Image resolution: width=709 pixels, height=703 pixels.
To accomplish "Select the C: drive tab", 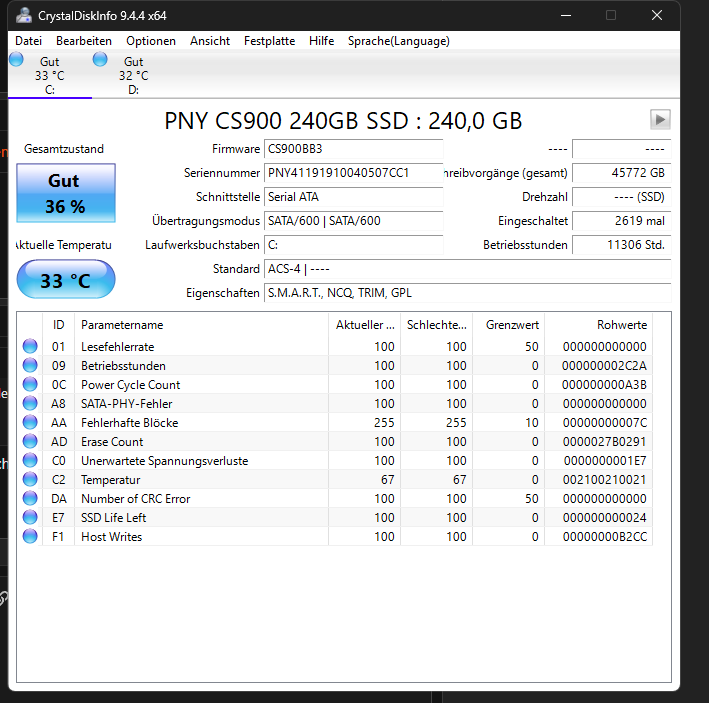I will (x=50, y=75).
